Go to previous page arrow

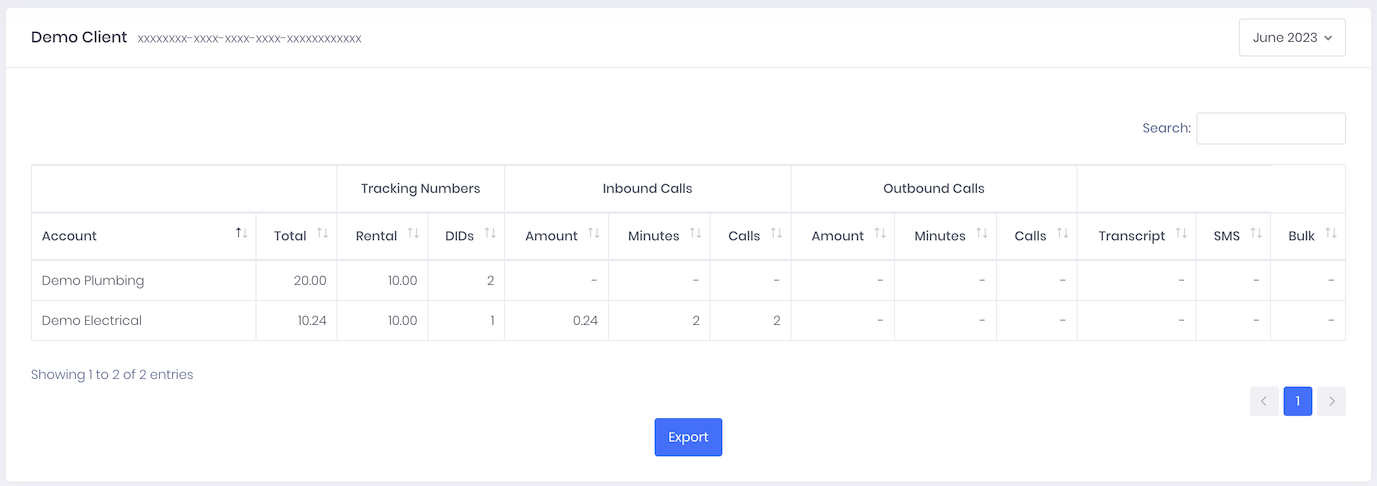[x=1264, y=401]
